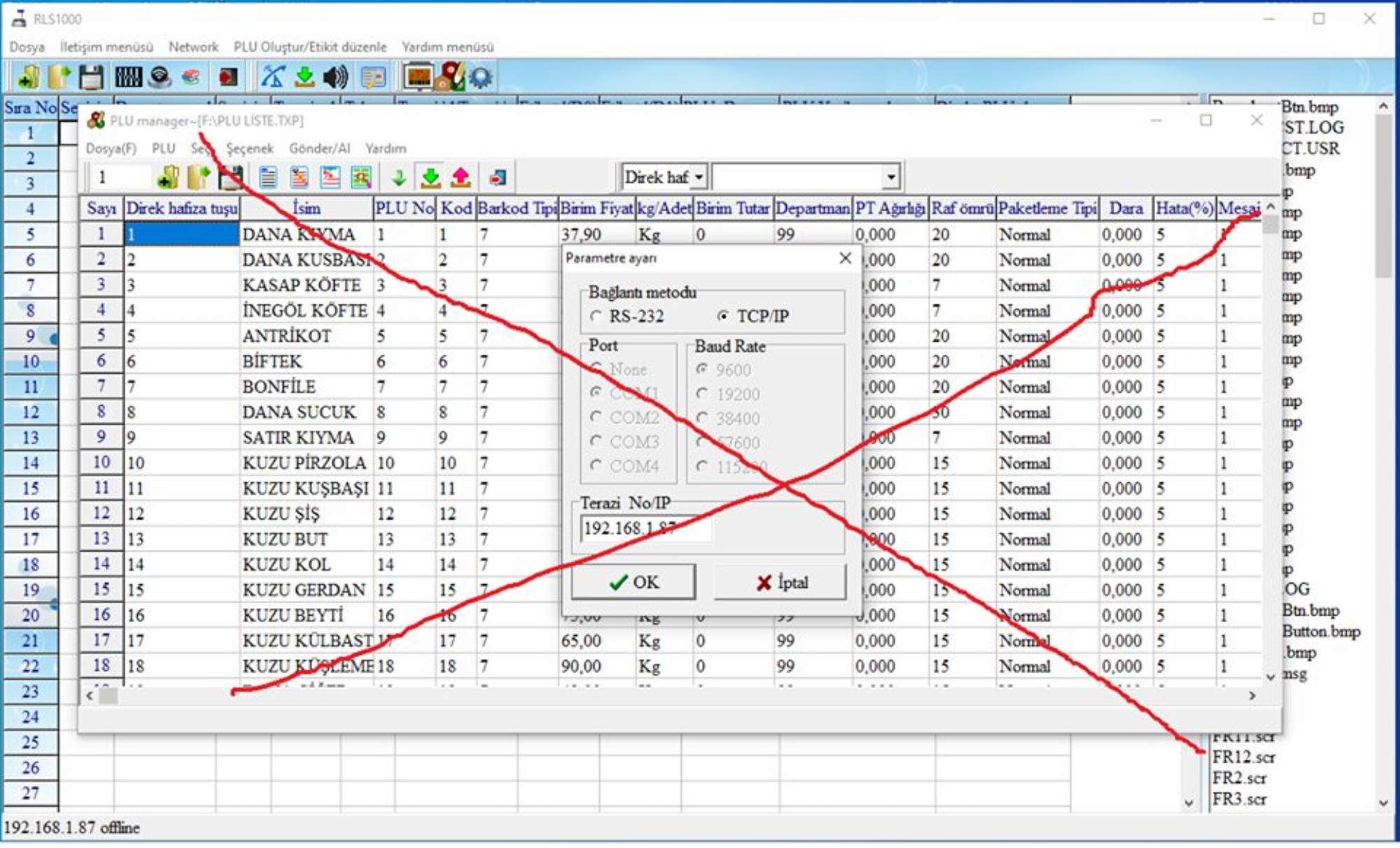Click the open/export folder icon in RLS1000 toolbar

(59, 76)
